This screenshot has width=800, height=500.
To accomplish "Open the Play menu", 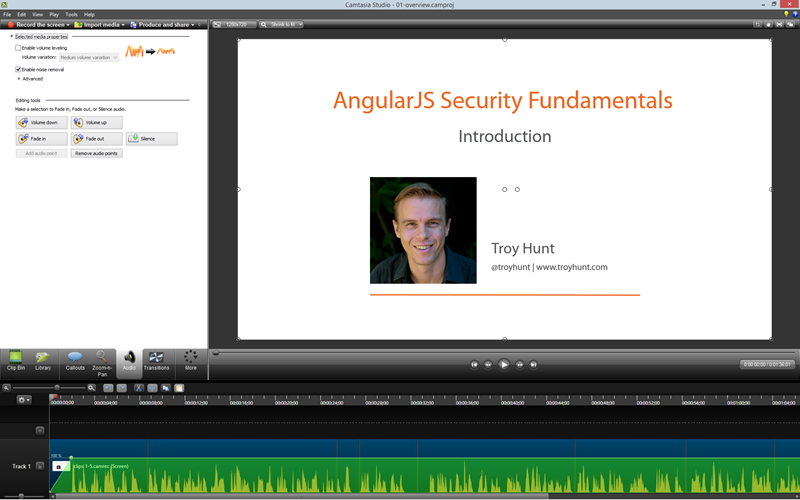I will pos(54,14).
